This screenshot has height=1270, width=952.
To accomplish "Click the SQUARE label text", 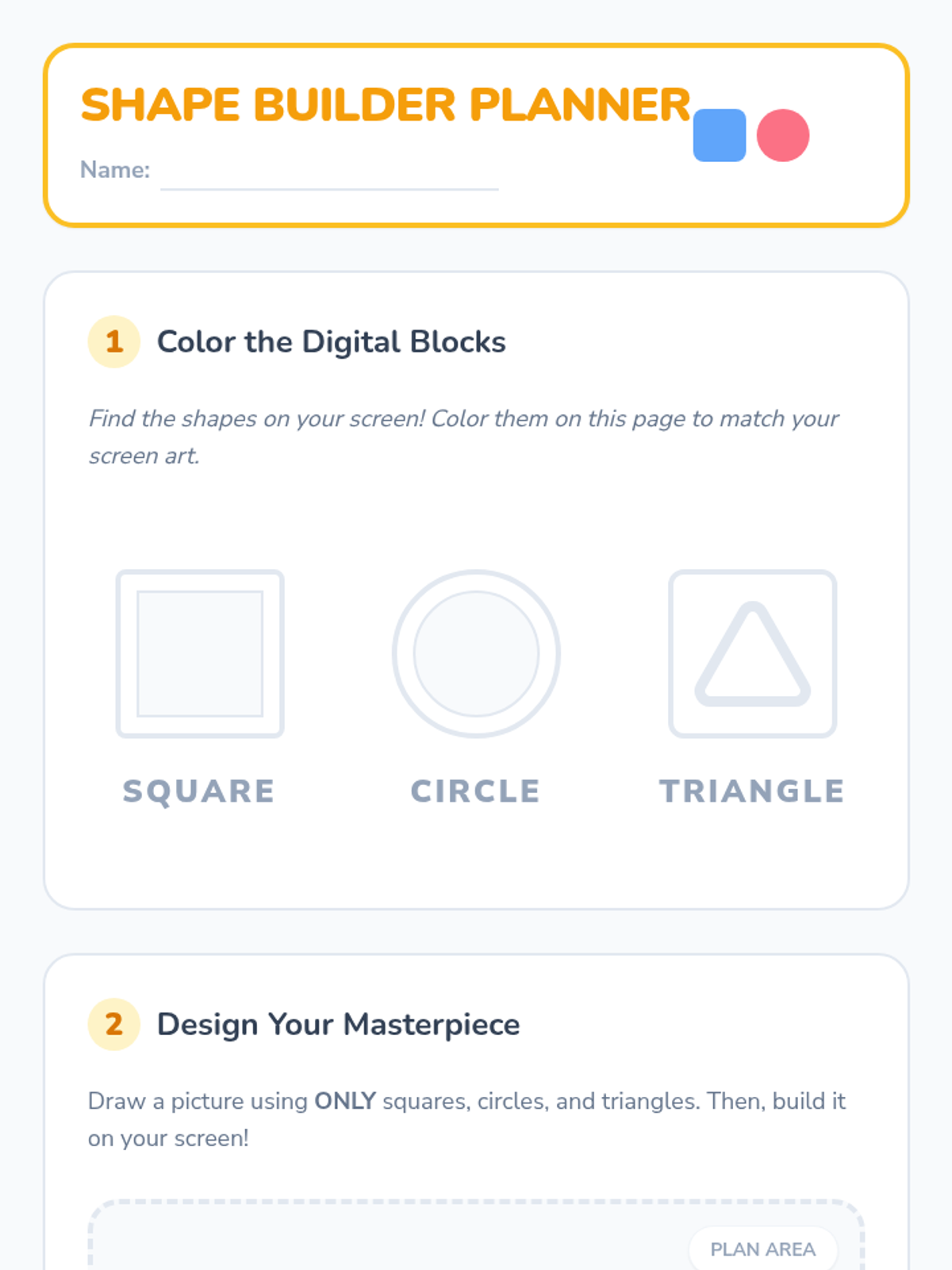I will [x=199, y=791].
